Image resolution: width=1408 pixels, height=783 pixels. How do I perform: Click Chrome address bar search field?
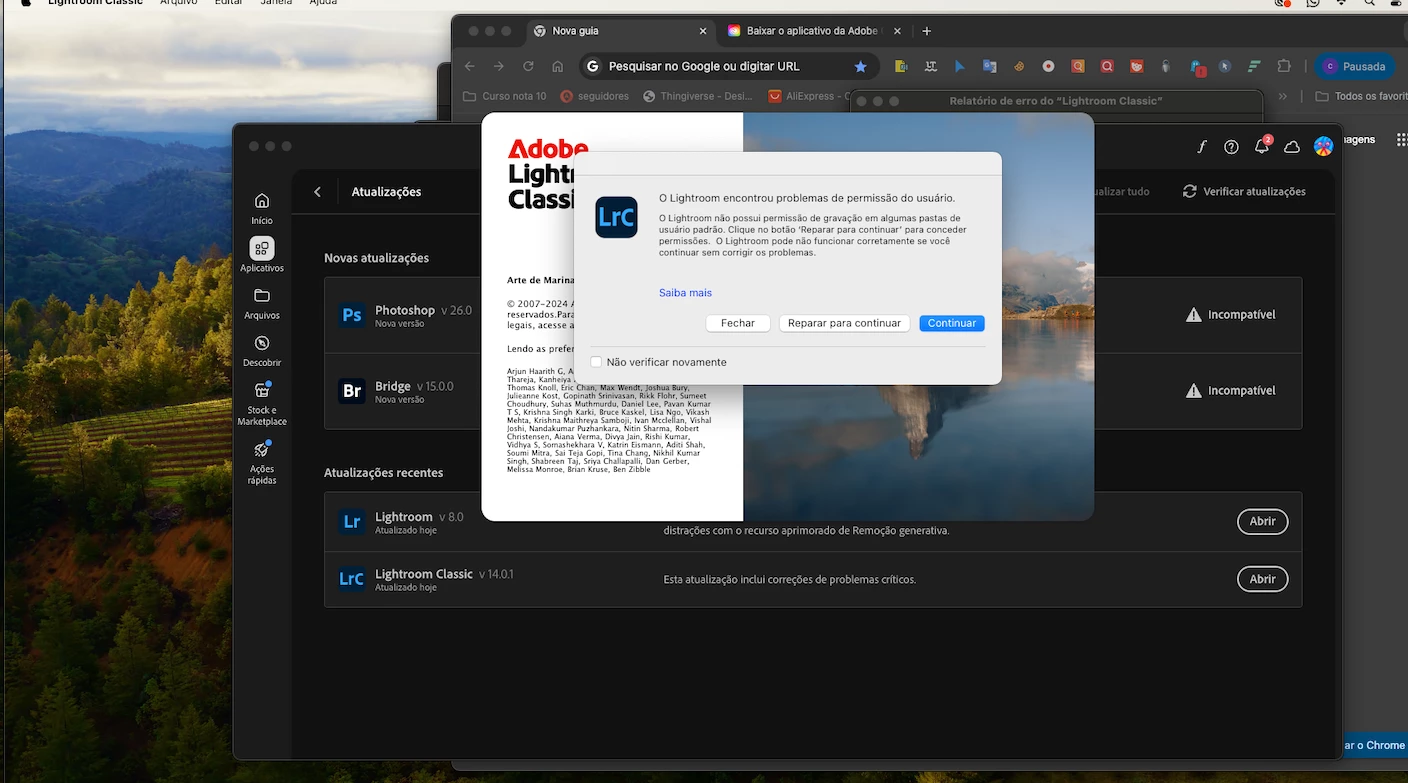(730, 67)
